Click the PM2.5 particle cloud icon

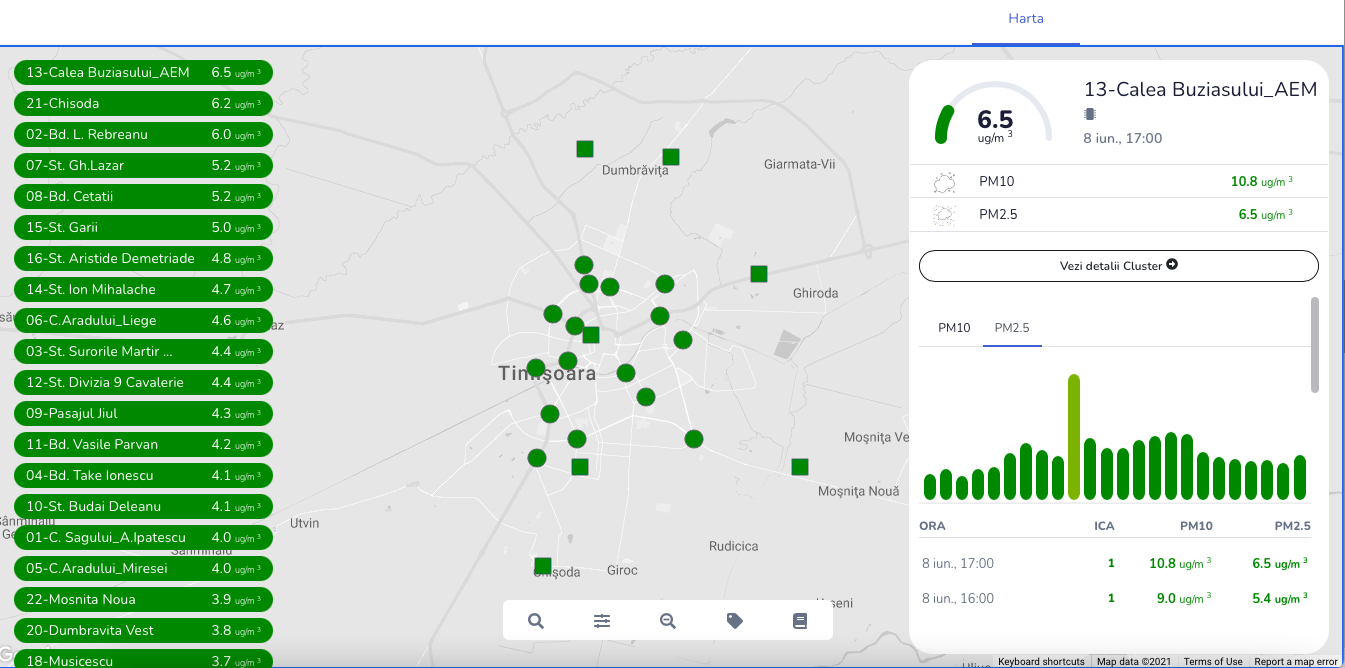(944, 214)
